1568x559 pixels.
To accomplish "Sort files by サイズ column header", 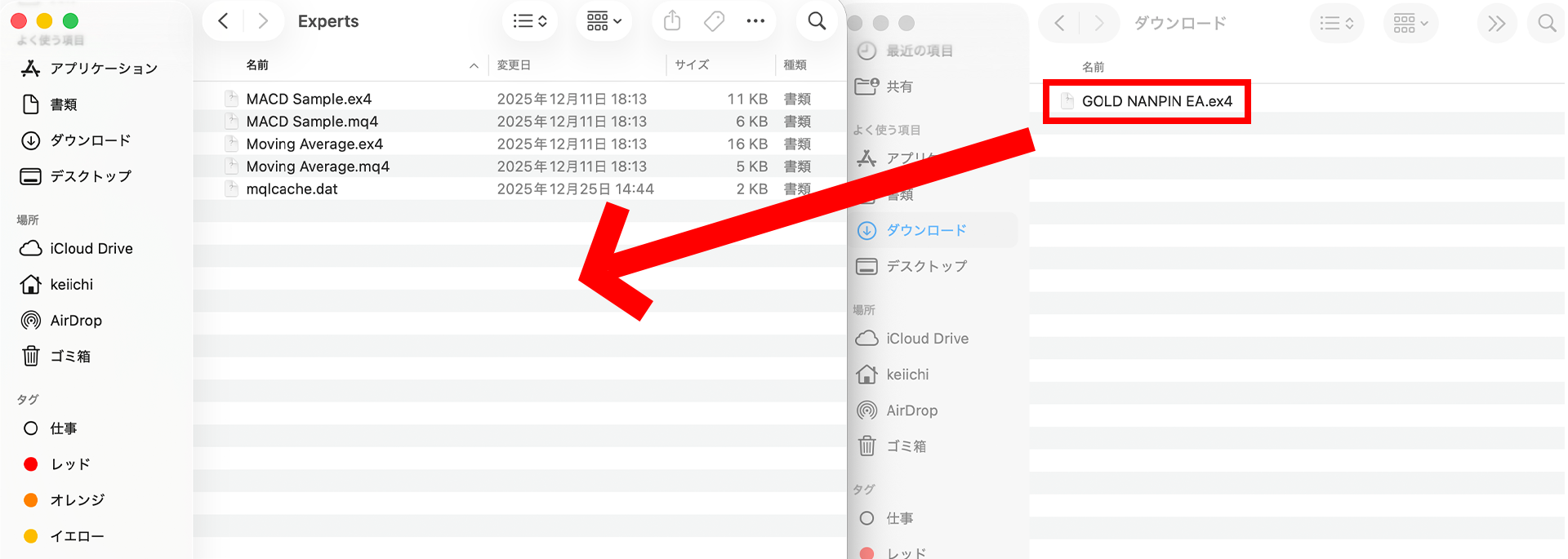I will [692, 65].
